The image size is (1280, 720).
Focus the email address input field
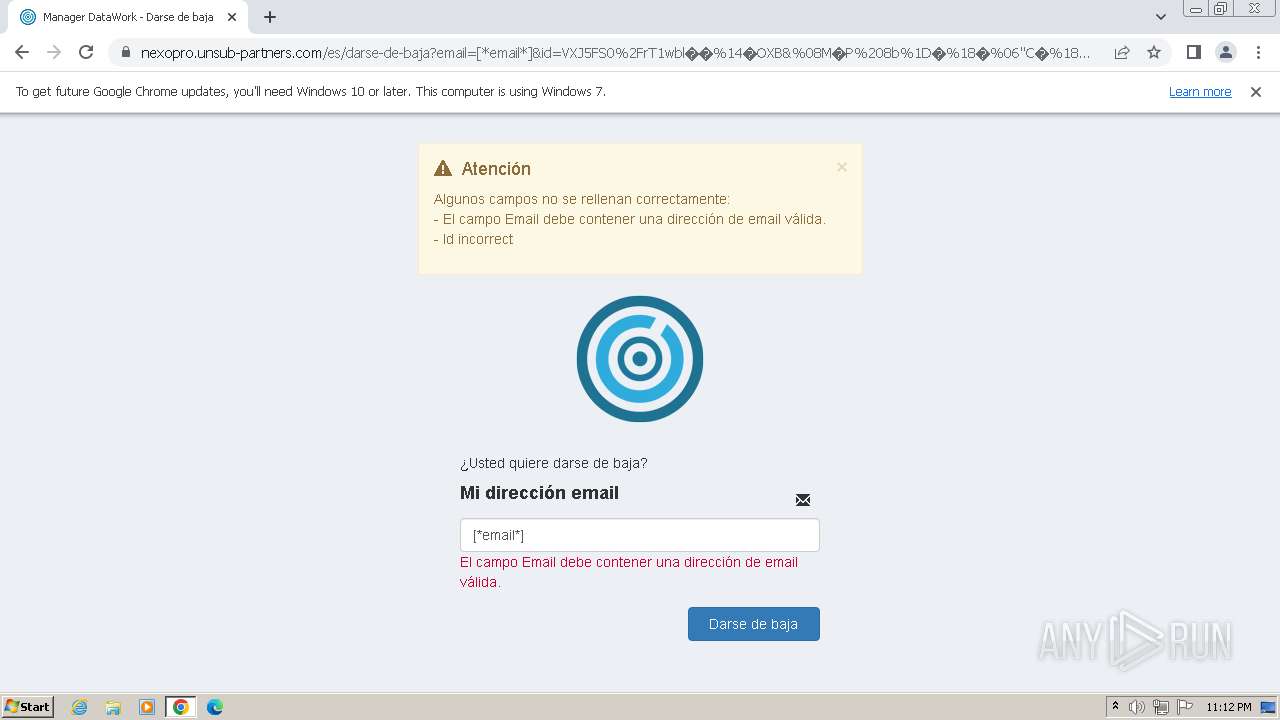(640, 535)
